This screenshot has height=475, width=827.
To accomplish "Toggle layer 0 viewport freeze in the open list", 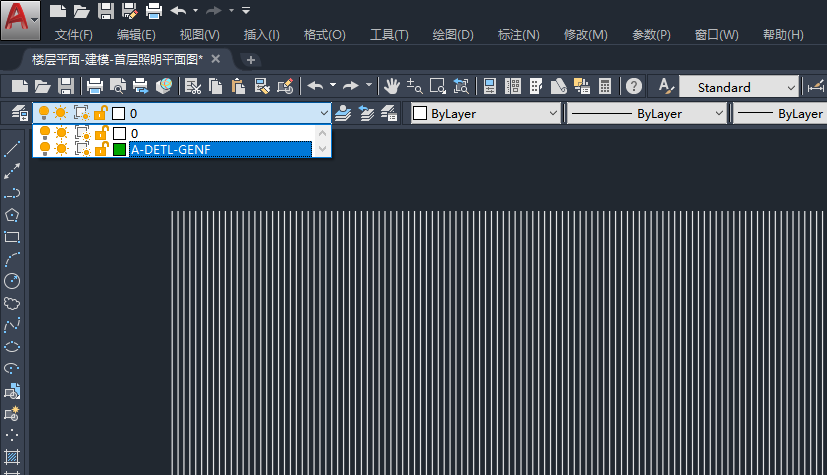I will tap(82, 133).
